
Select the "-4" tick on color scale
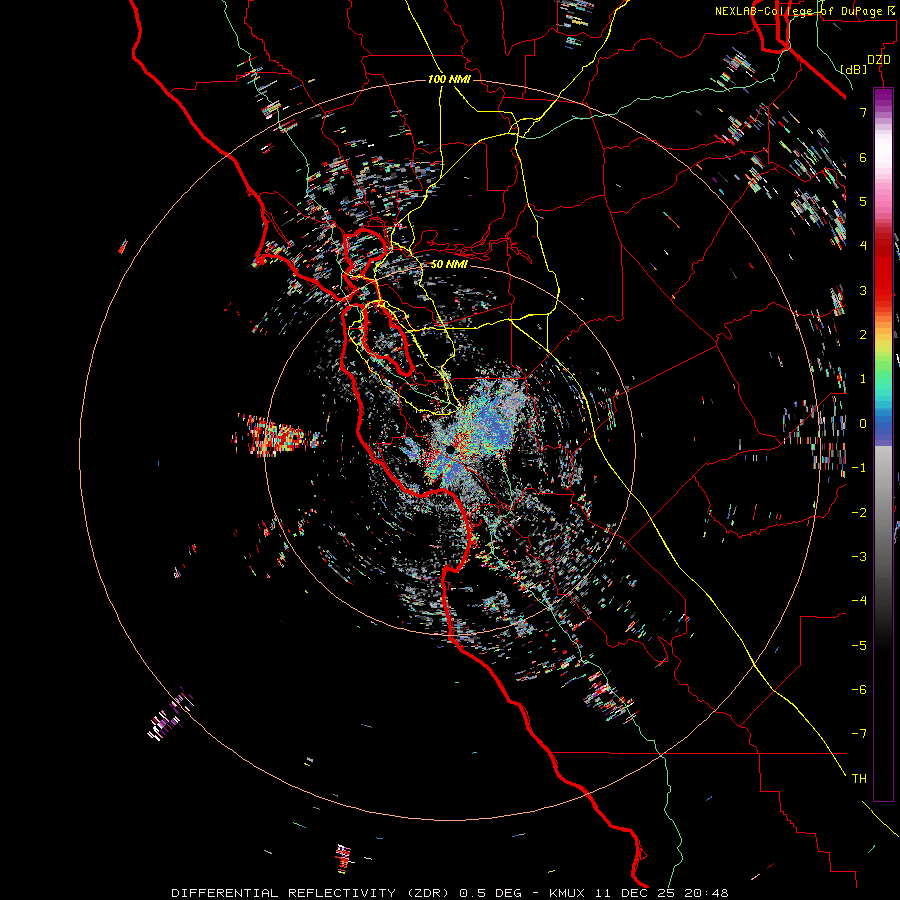pos(859,601)
